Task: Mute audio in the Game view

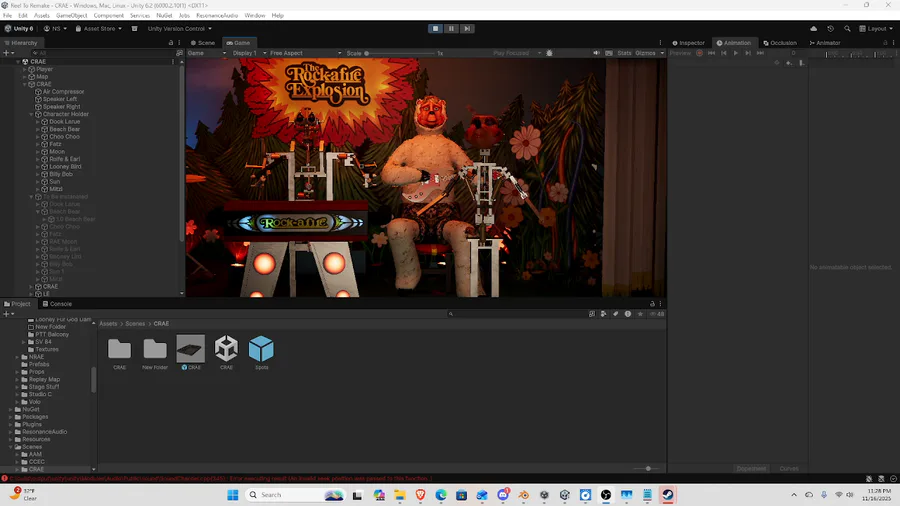Action: click(x=596, y=53)
